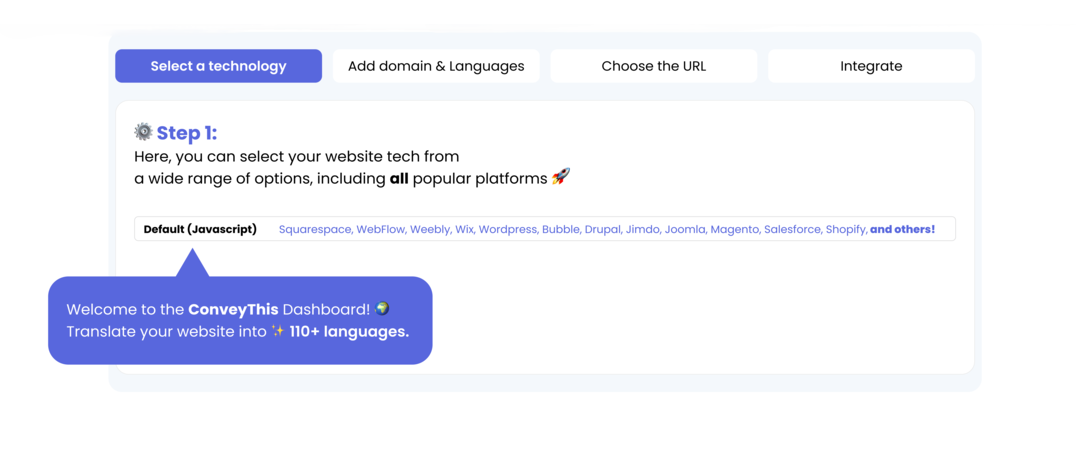Click the 'Step 1:' heading

pyautogui.click(x=187, y=132)
